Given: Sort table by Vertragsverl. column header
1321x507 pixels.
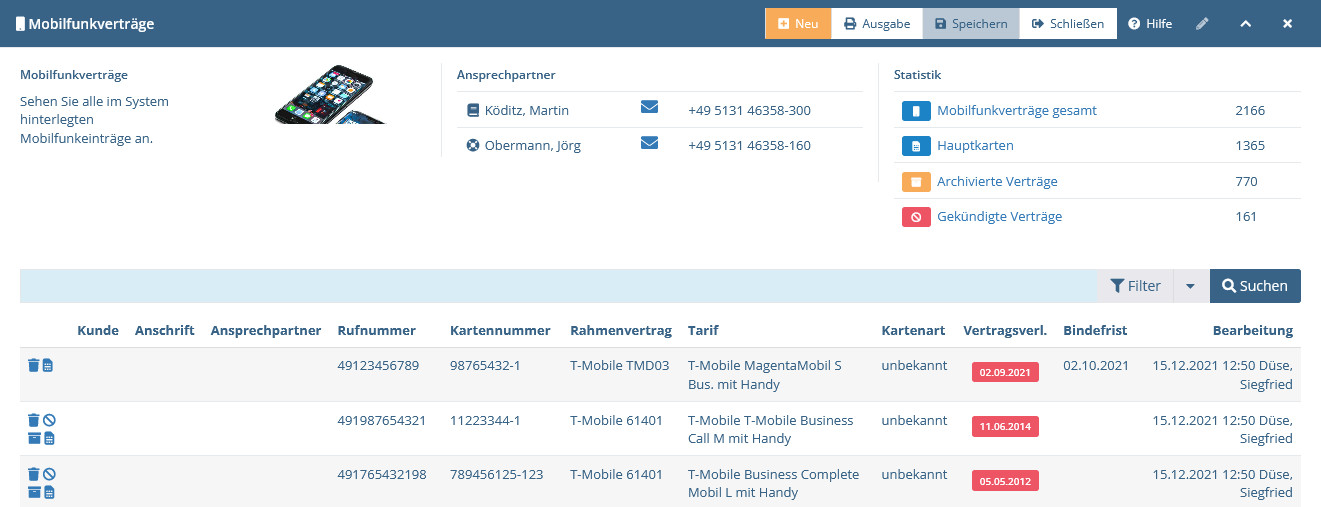Looking at the screenshot, I should tap(1004, 330).
